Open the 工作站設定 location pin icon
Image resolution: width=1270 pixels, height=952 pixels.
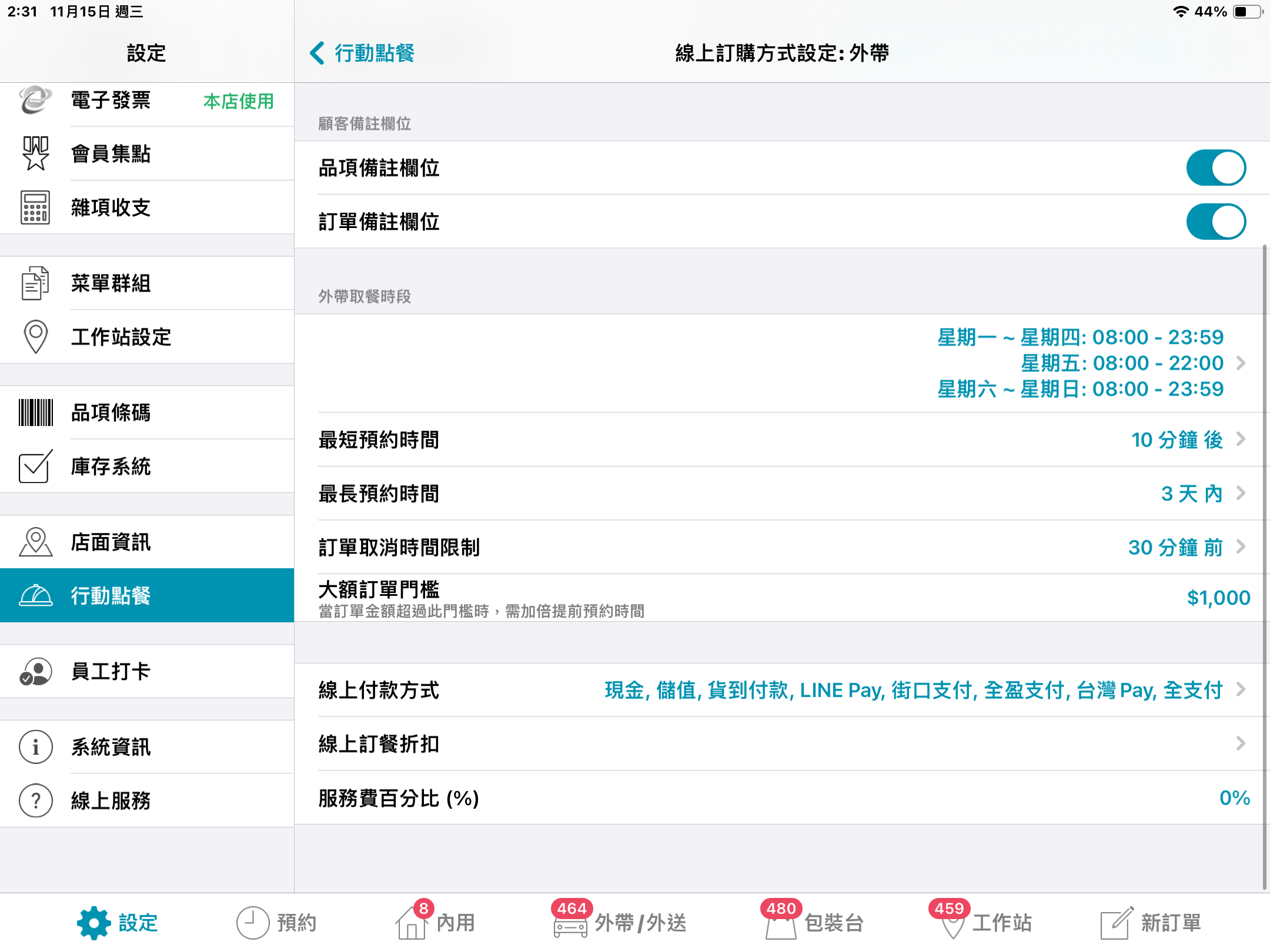point(35,337)
